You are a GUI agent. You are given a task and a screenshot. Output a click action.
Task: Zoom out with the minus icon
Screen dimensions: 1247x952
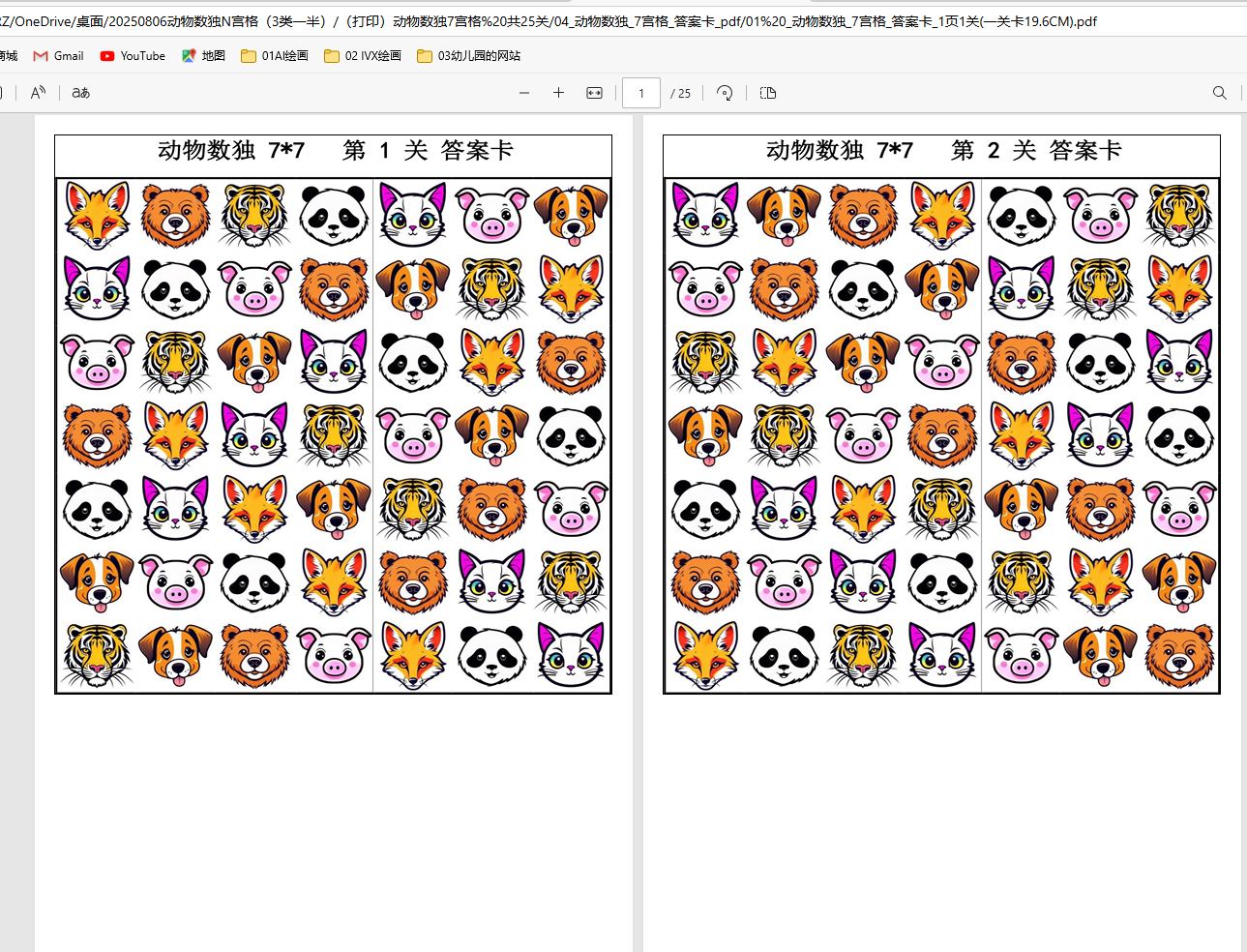(524, 93)
